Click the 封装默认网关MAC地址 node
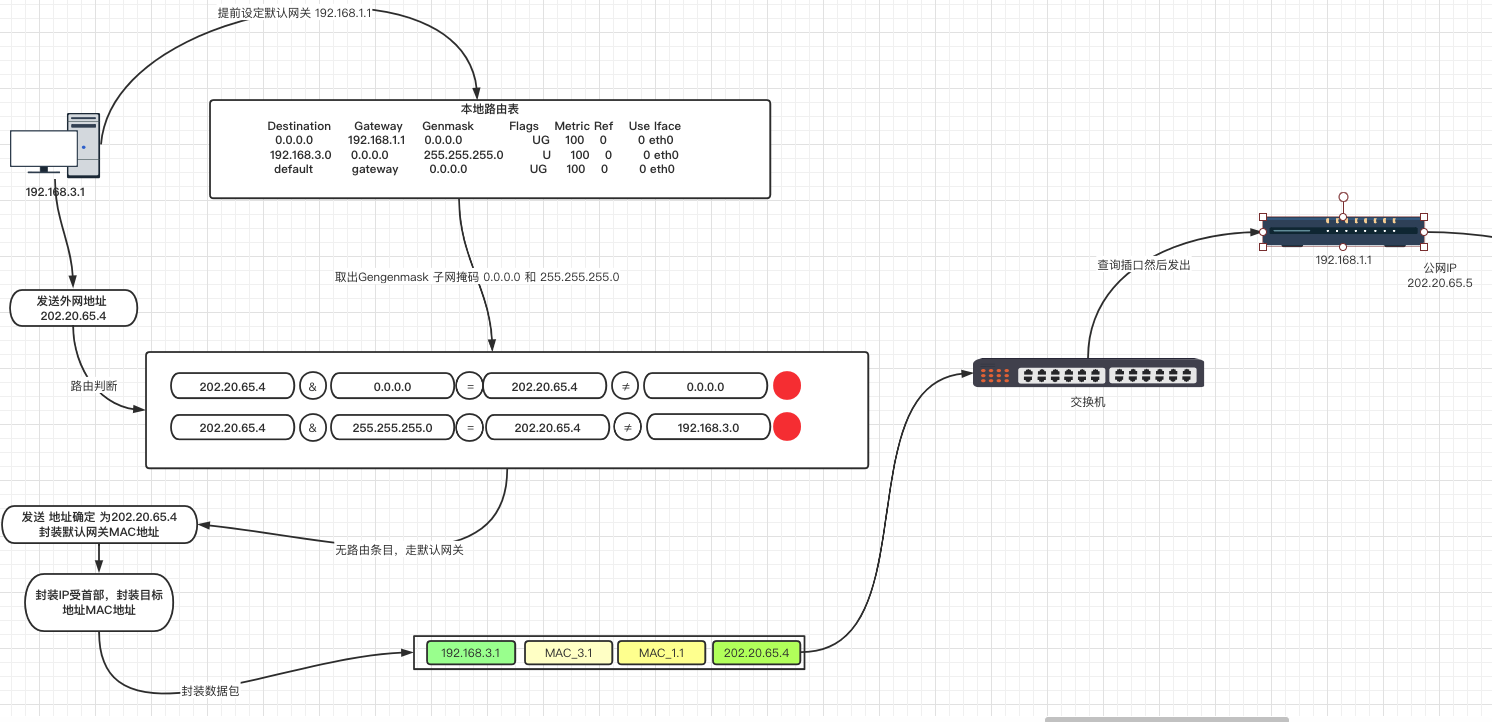The height and width of the screenshot is (722, 1492). 99,525
